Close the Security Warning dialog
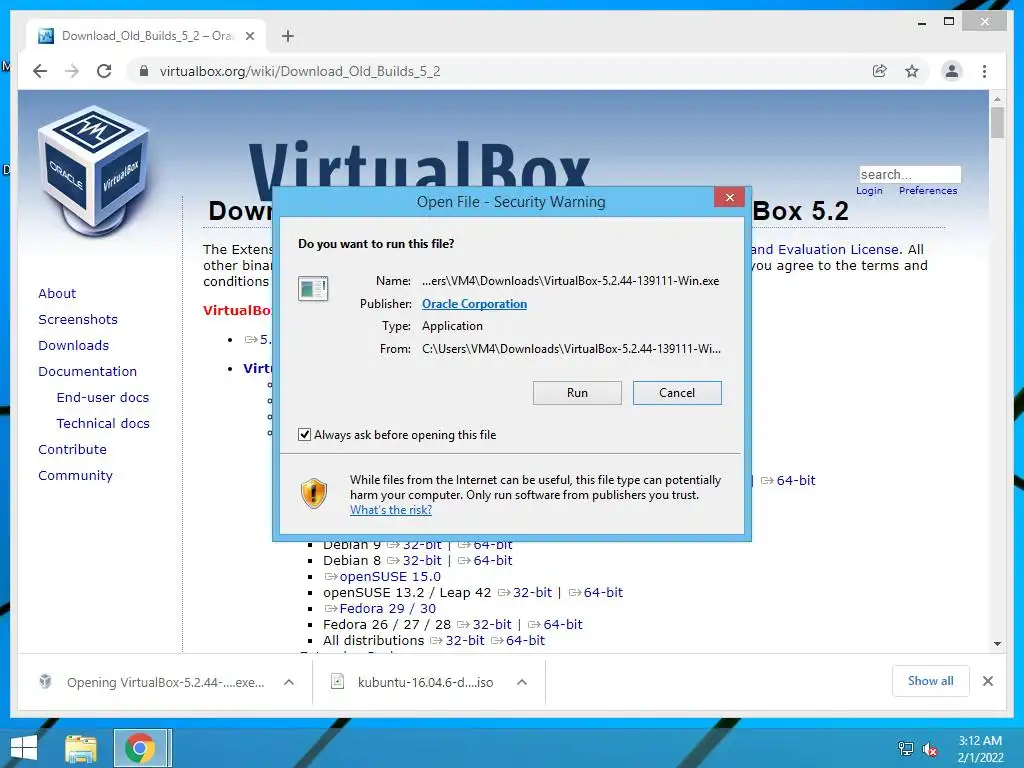 tap(729, 197)
